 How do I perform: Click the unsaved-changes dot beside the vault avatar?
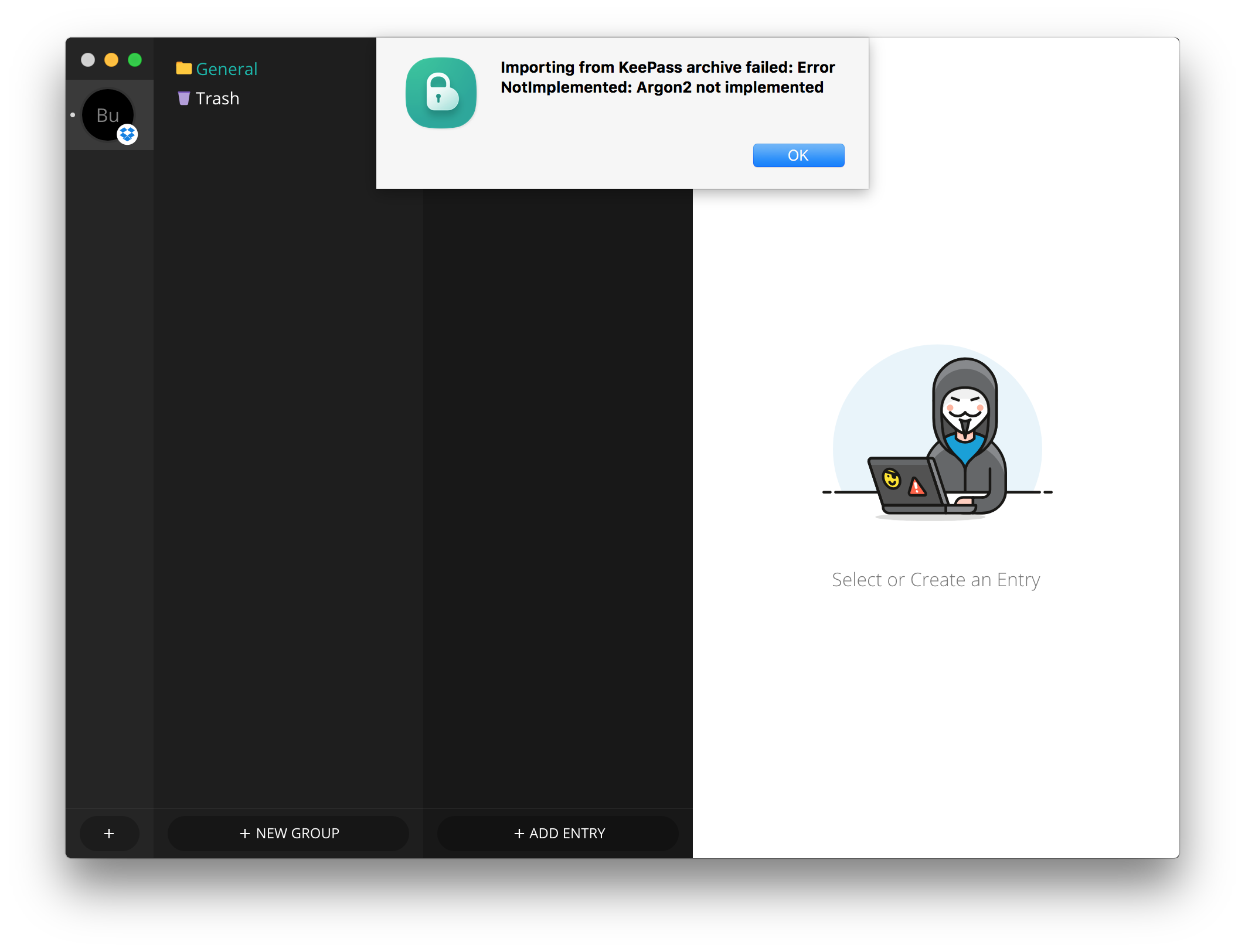72,115
